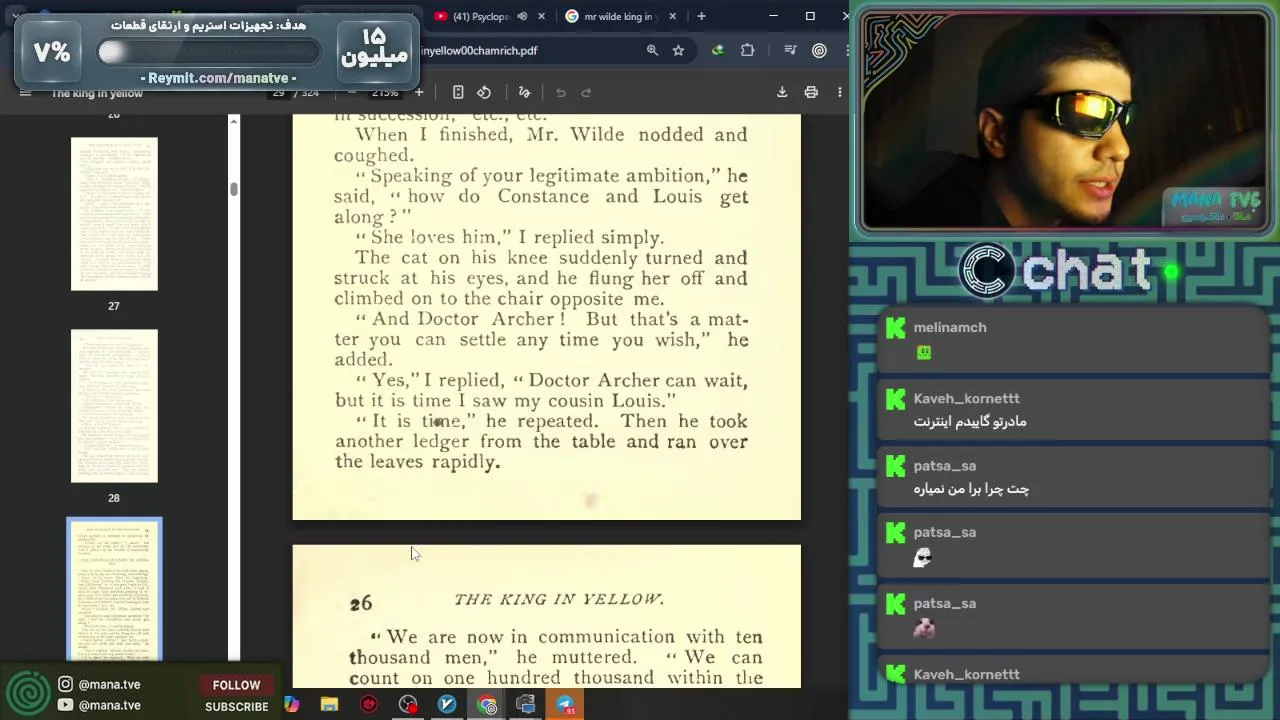
Task: Open the browser extensions puzzle icon
Action: [747, 50]
